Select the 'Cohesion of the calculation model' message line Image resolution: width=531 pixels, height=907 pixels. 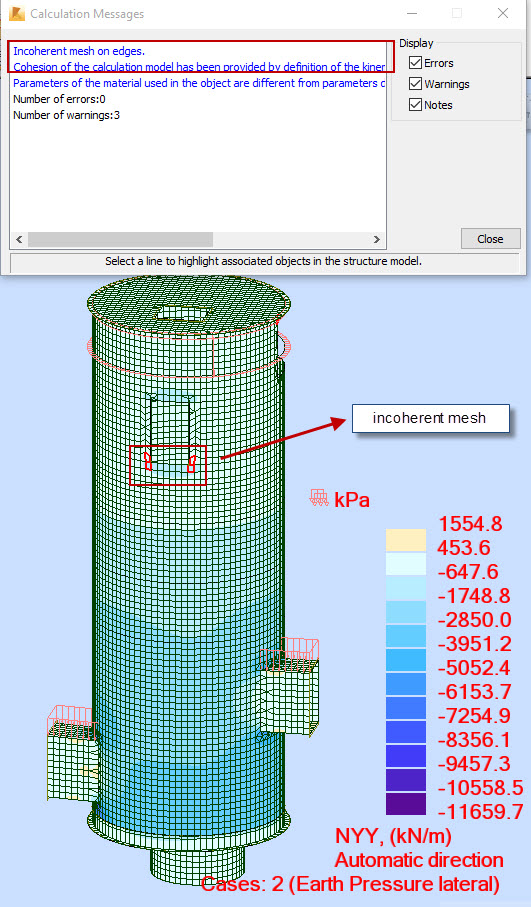199,67
